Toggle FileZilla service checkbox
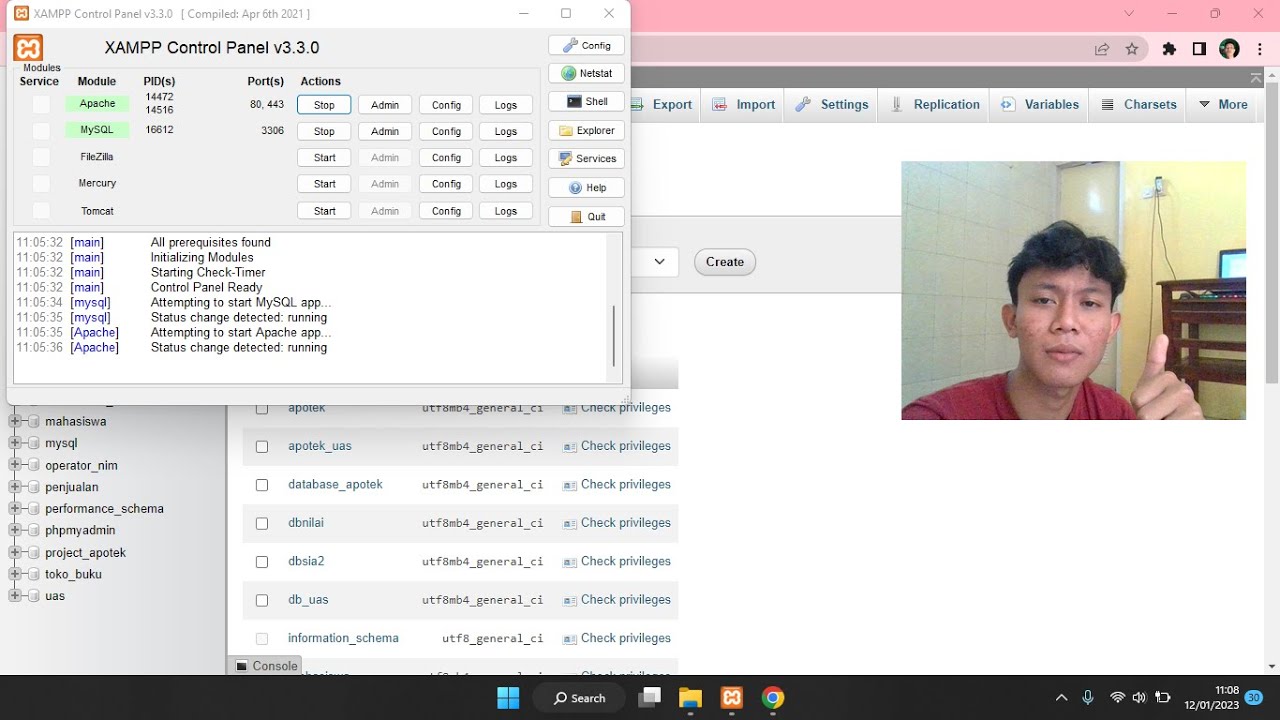Image resolution: width=1280 pixels, height=720 pixels. (x=41, y=157)
